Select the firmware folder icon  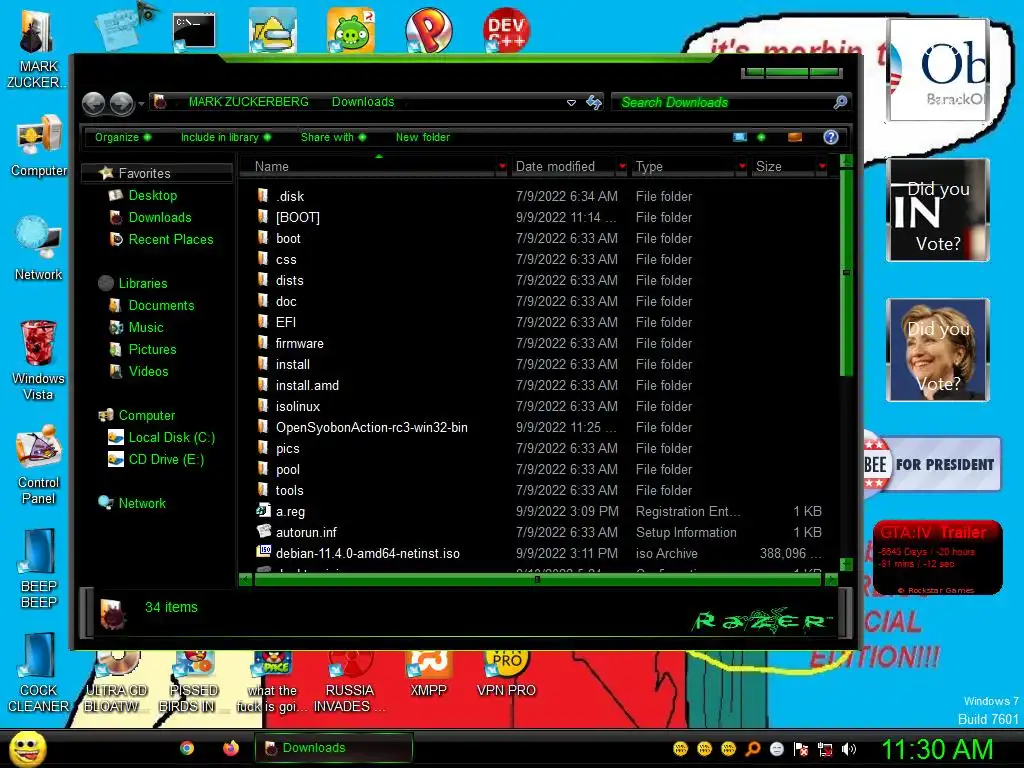[x=263, y=343]
